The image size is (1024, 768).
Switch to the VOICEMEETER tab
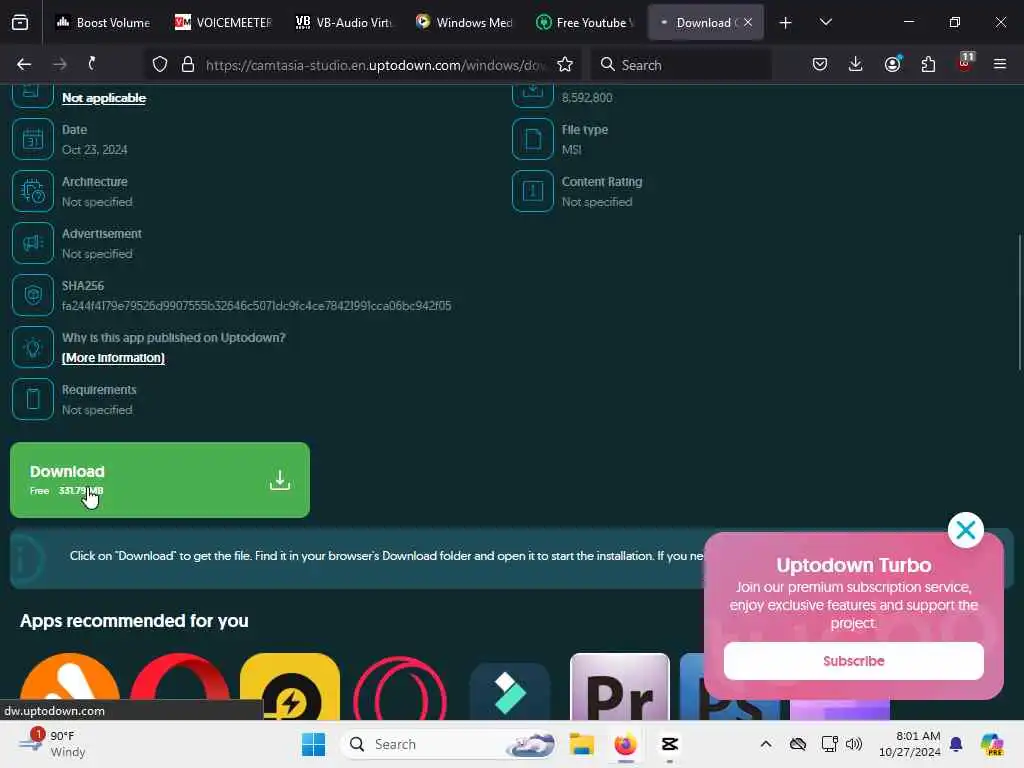point(223,22)
